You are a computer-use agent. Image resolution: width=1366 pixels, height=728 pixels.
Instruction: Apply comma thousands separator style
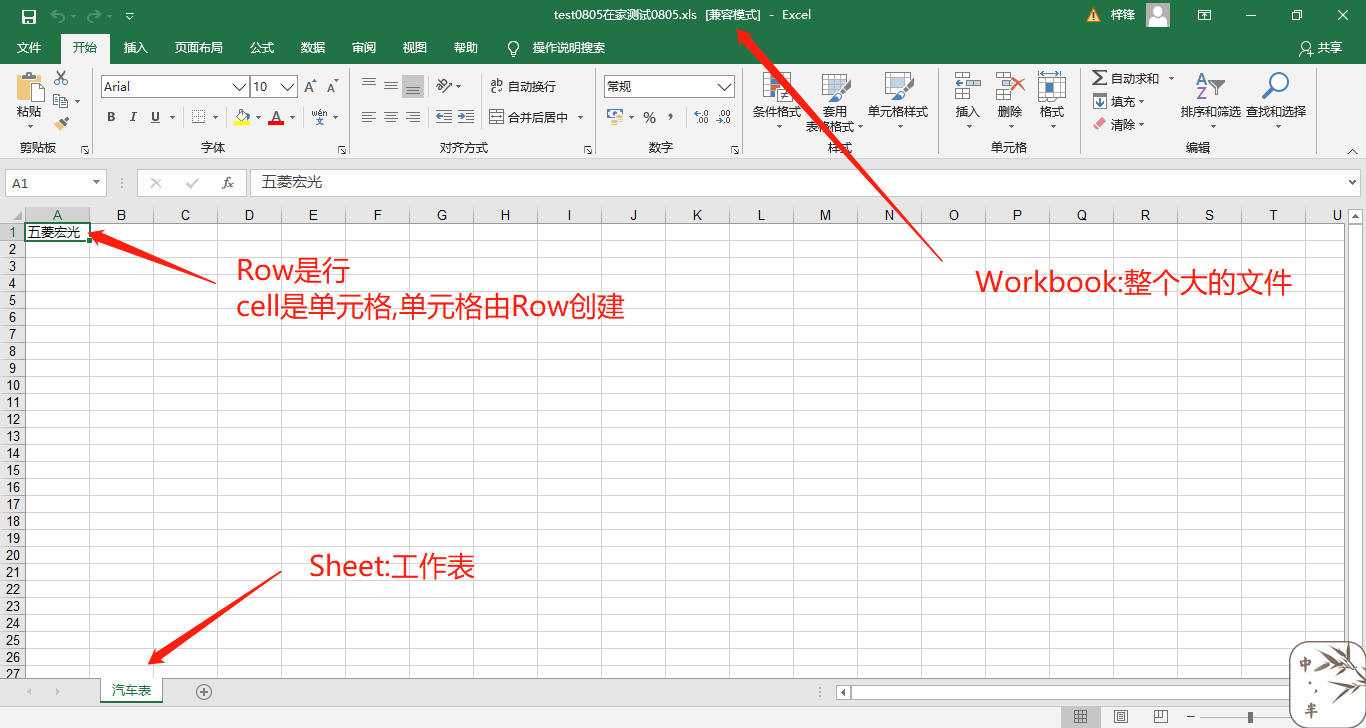coord(671,117)
